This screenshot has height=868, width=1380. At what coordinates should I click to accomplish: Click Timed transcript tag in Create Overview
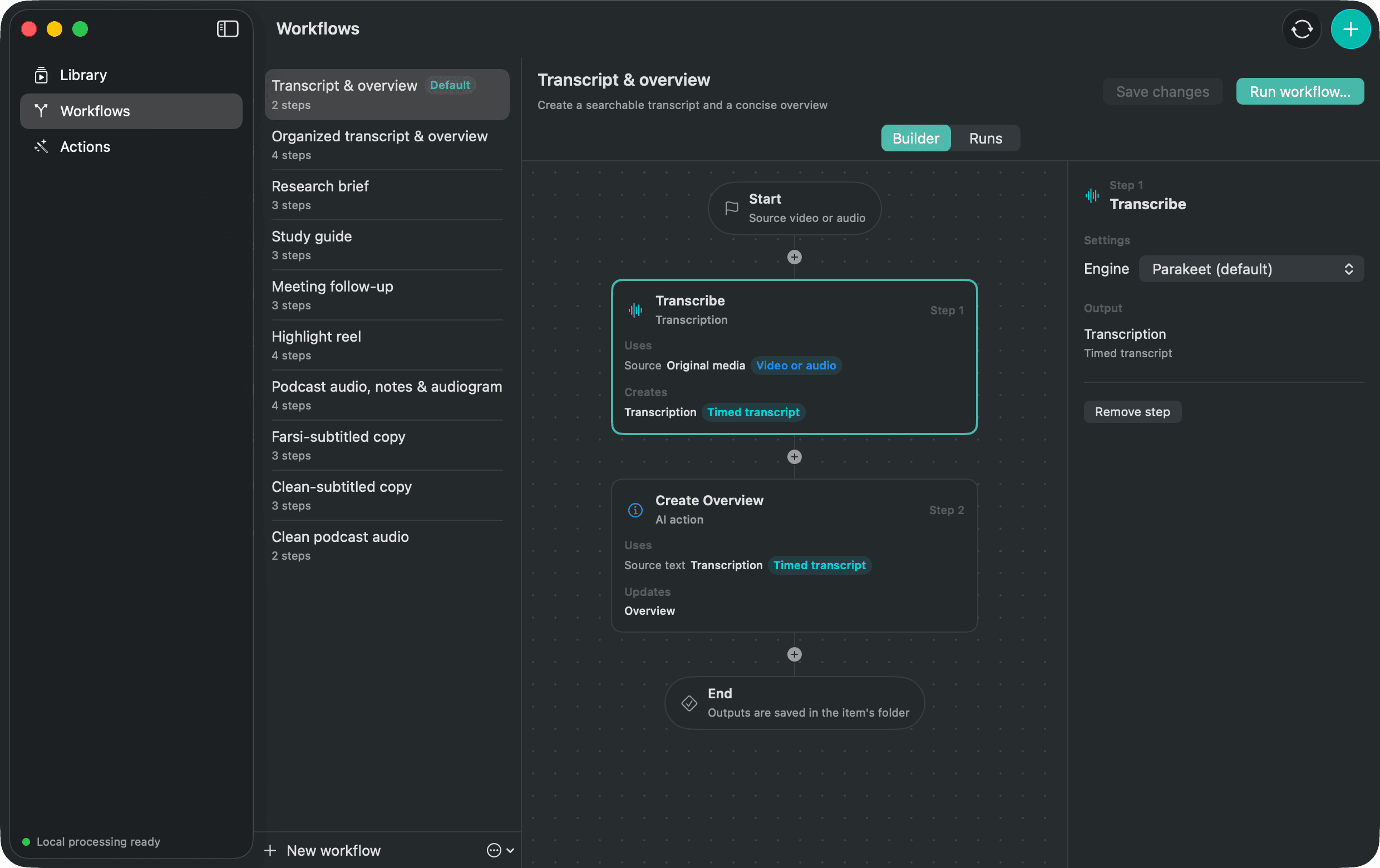[819, 565]
